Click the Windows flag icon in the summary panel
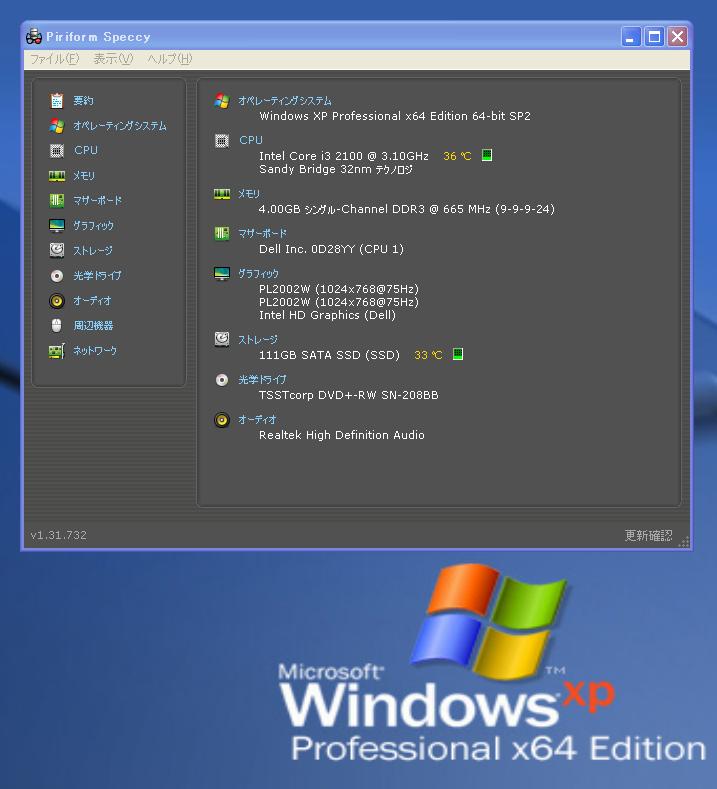The height and width of the screenshot is (789, 717). pyautogui.click(x=222, y=101)
